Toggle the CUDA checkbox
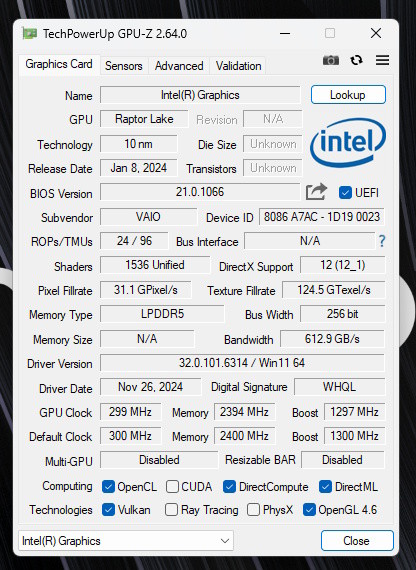This screenshot has height=570, width=416. 172,486
